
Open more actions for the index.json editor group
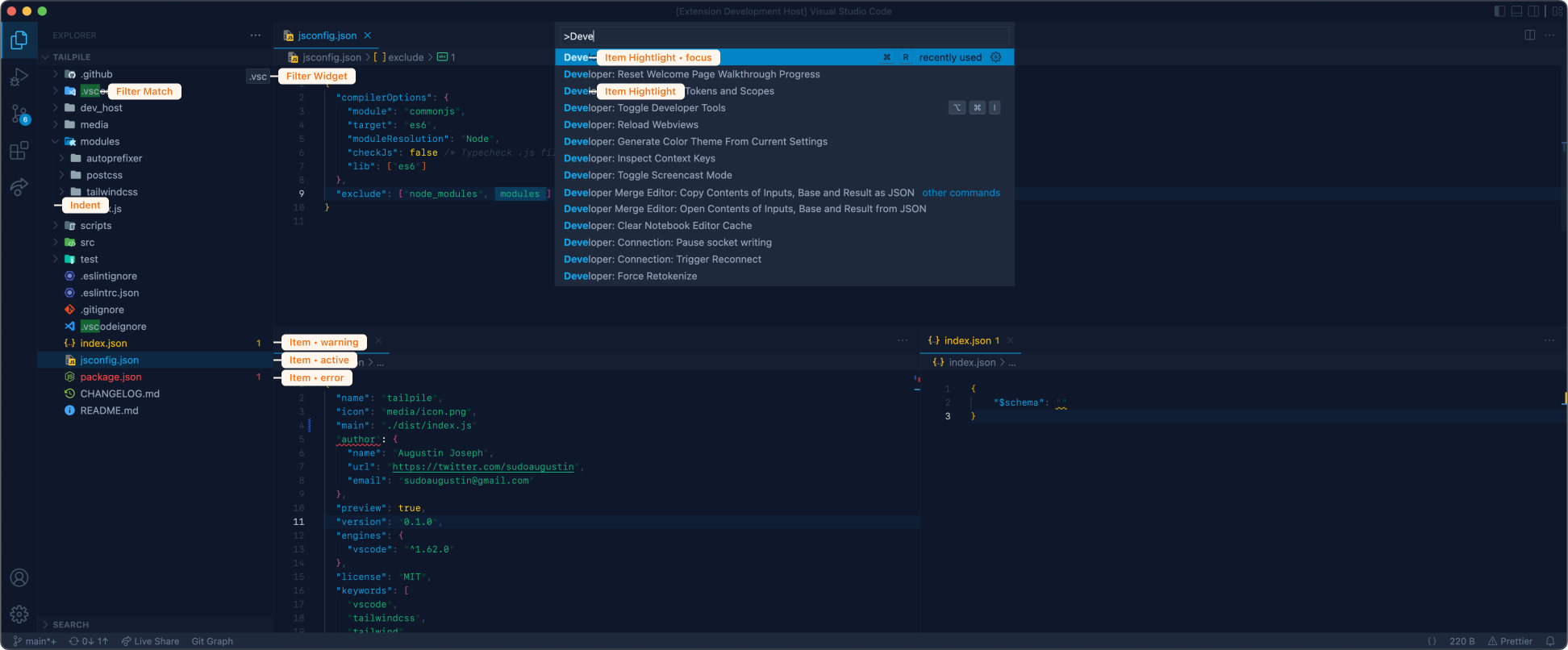(x=1549, y=340)
